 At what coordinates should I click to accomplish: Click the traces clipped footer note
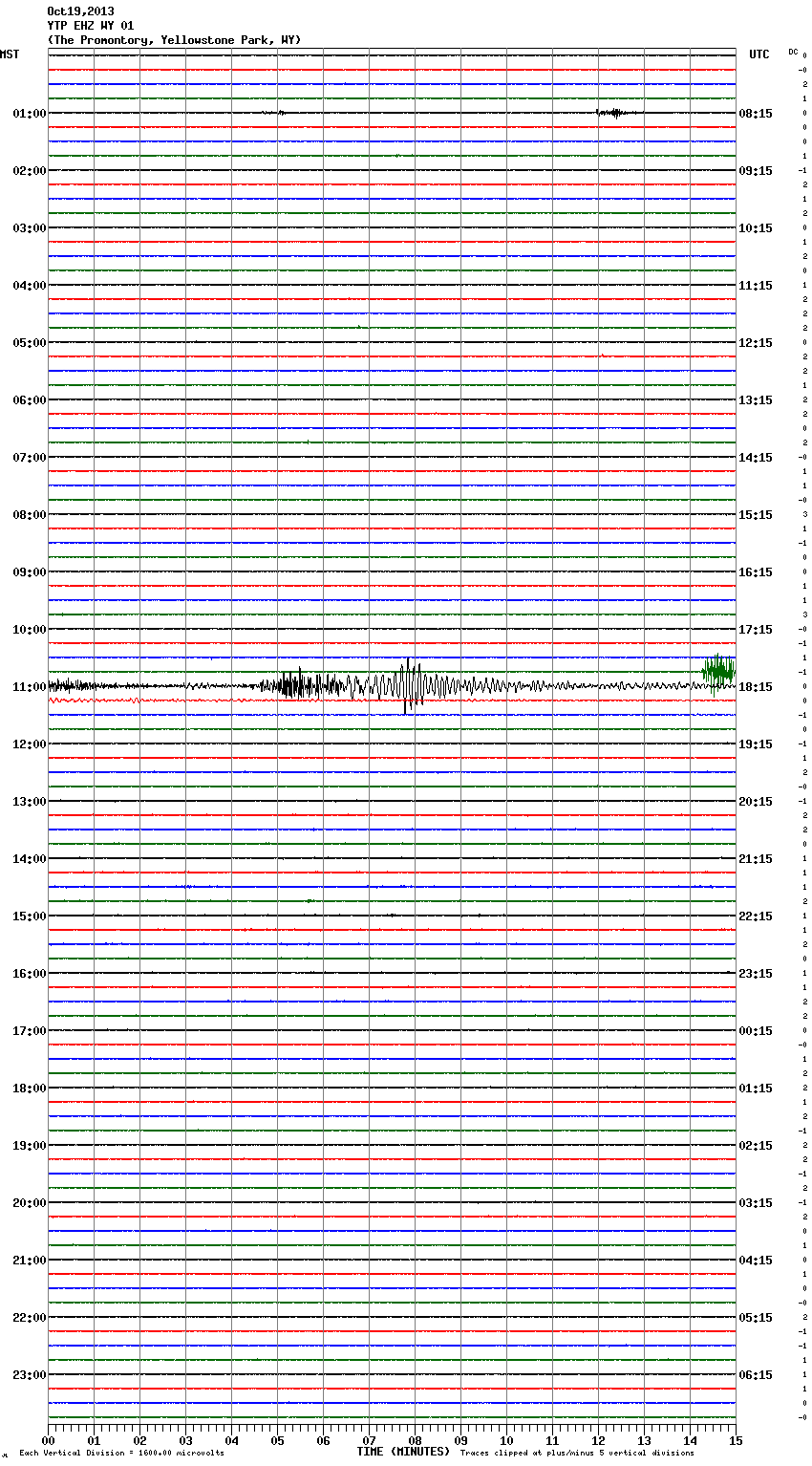(577, 1453)
